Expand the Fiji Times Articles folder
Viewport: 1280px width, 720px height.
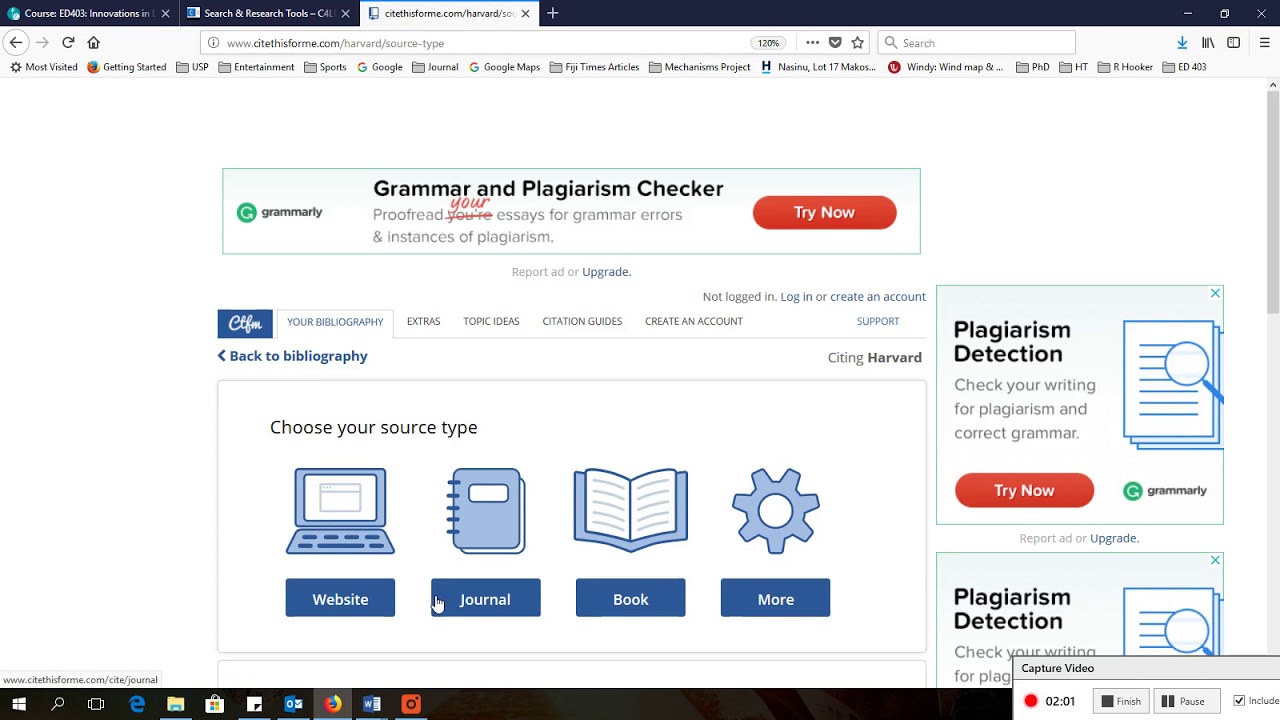[x=594, y=67]
